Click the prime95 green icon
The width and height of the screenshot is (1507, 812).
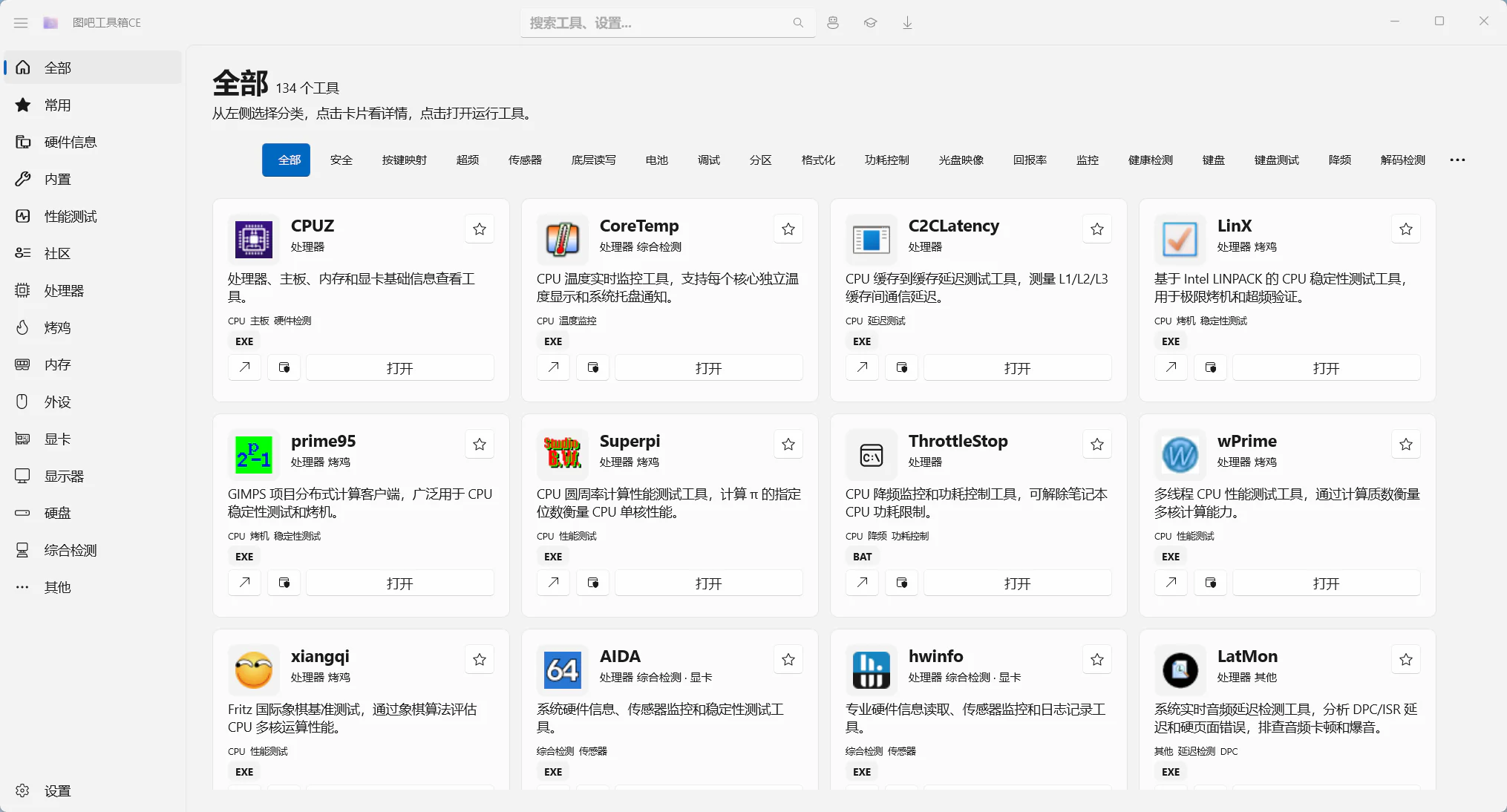(254, 455)
